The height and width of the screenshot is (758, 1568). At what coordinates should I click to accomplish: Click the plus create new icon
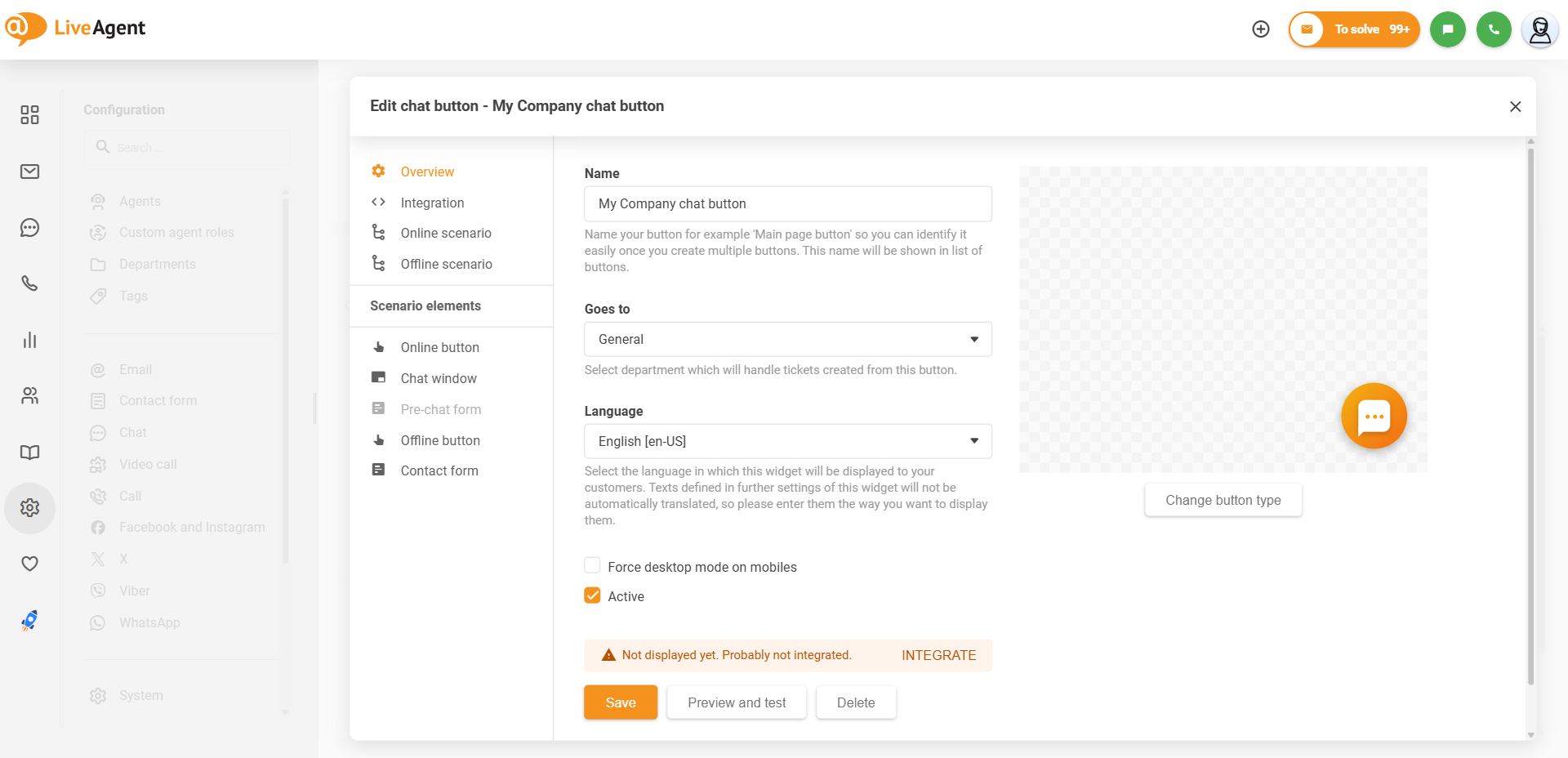[x=1261, y=29]
